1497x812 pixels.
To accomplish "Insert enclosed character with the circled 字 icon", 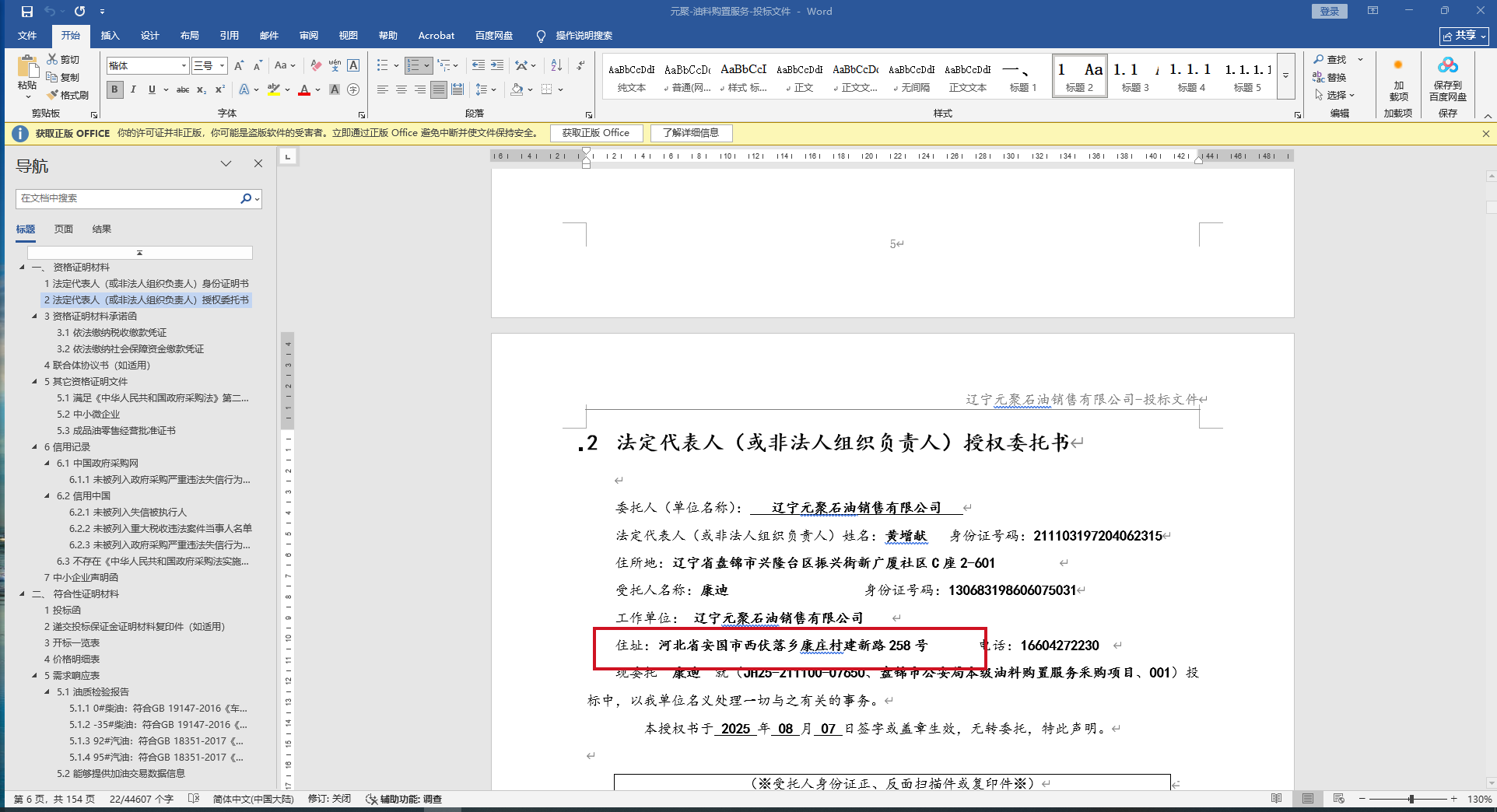I will 353,89.
